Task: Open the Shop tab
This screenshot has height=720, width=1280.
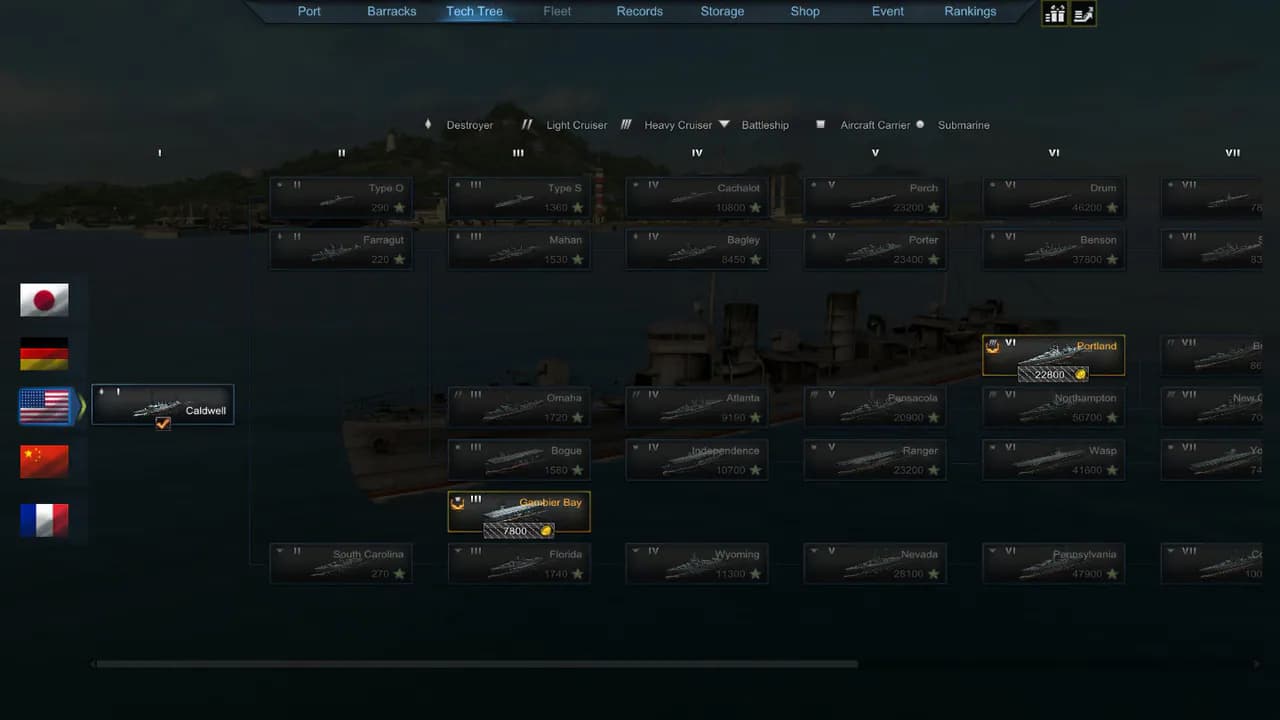Action: point(805,11)
